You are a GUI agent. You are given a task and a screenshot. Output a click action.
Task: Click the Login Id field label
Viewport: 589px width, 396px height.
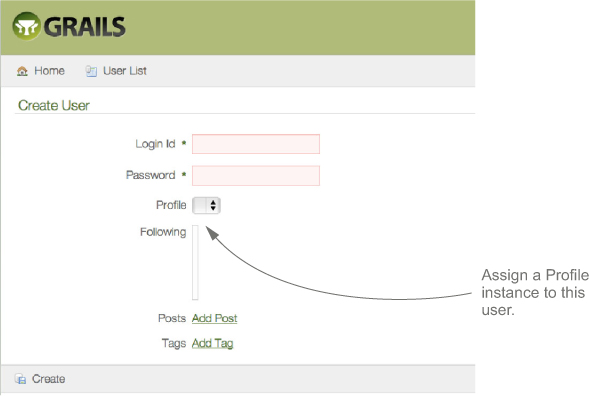pyautogui.click(x=155, y=144)
